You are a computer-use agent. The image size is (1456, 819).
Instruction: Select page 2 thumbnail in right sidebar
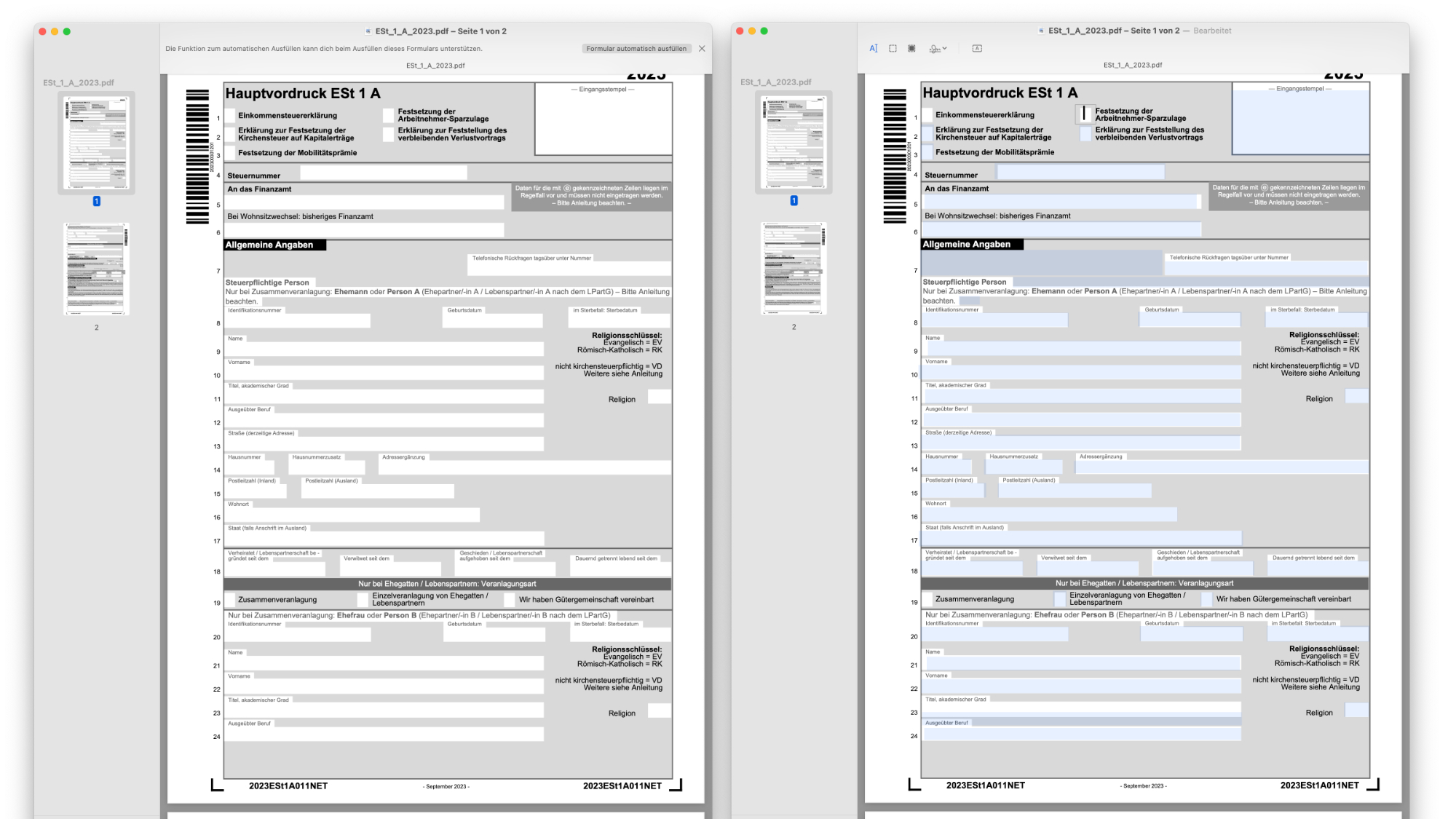794,269
